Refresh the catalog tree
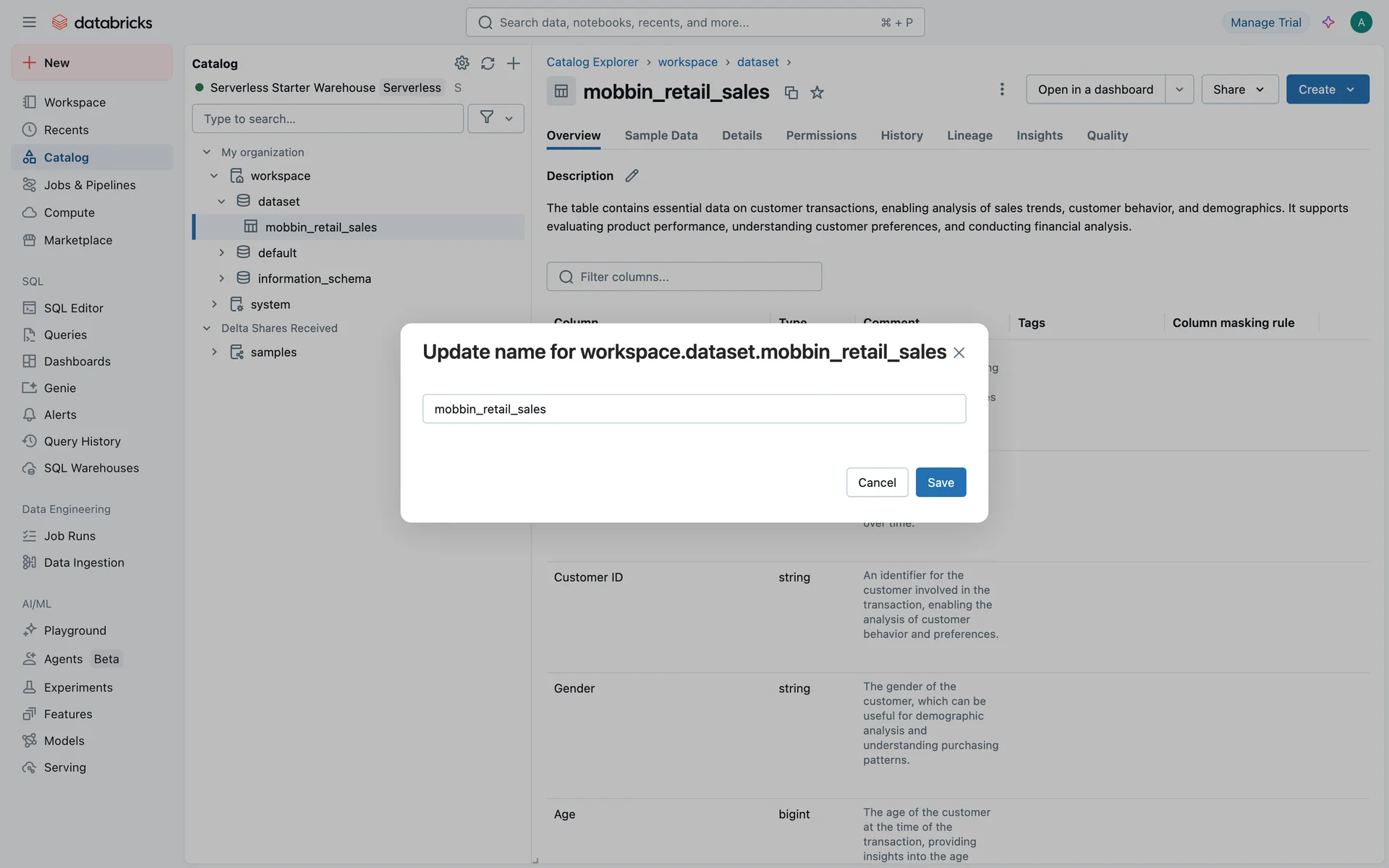The height and width of the screenshot is (868, 1389). pos(488,64)
